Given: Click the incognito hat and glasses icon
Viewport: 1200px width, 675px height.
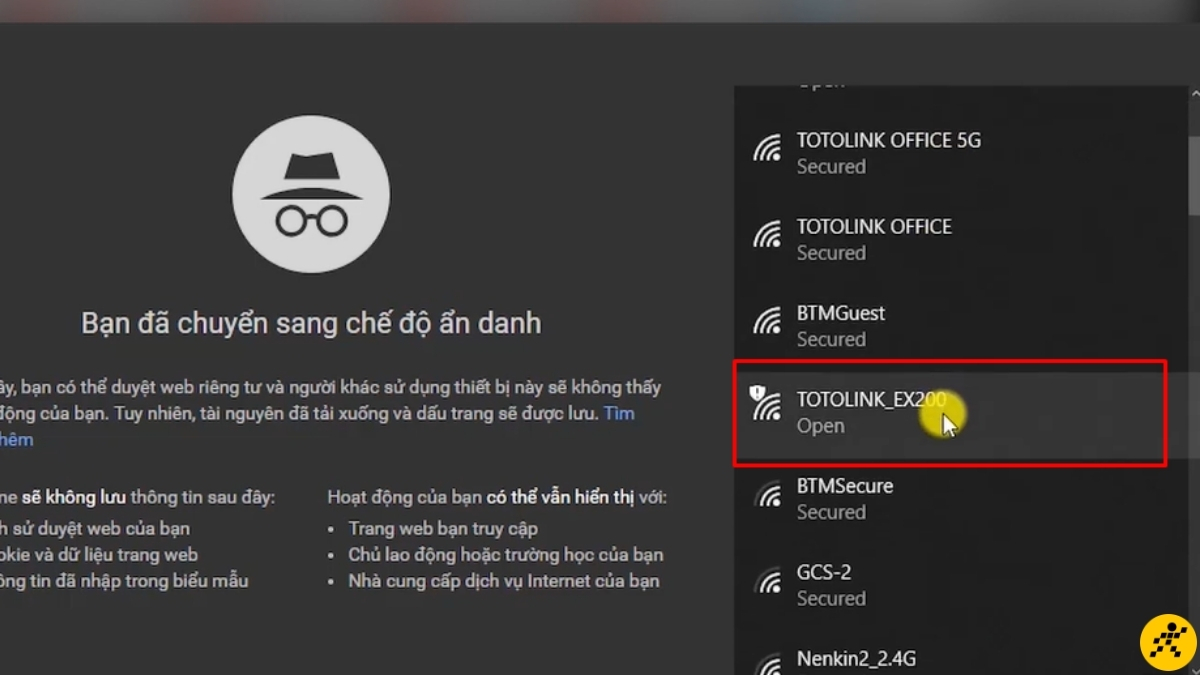Looking at the screenshot, I should (311, 196).
